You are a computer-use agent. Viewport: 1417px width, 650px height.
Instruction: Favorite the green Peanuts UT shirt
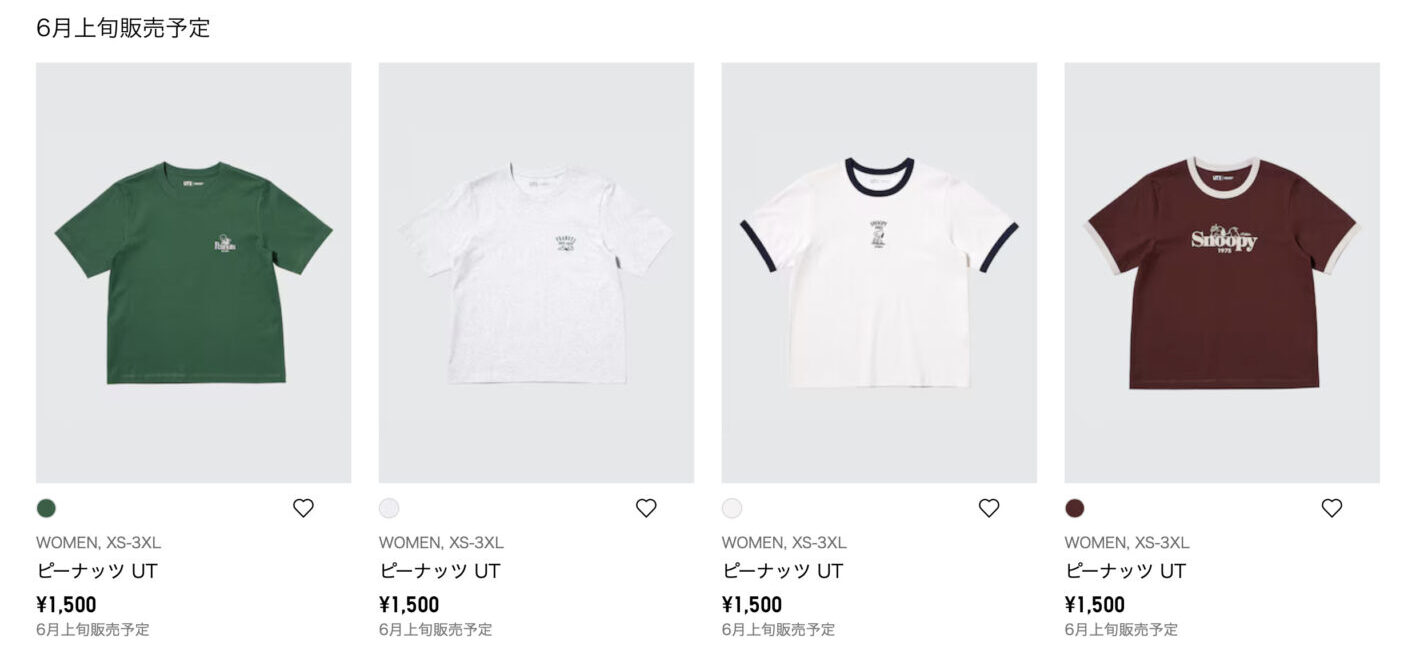pyautogui.click(x=303, y=508)
